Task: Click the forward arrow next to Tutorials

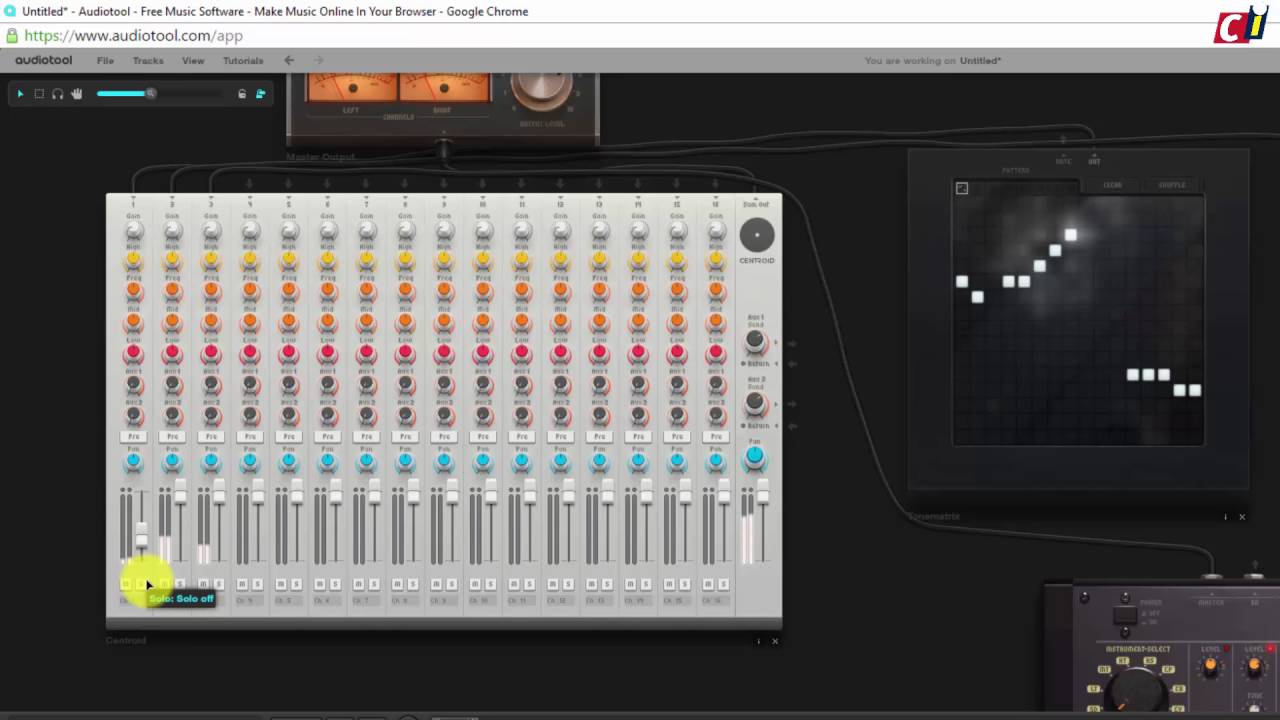Action: point(319,60)
